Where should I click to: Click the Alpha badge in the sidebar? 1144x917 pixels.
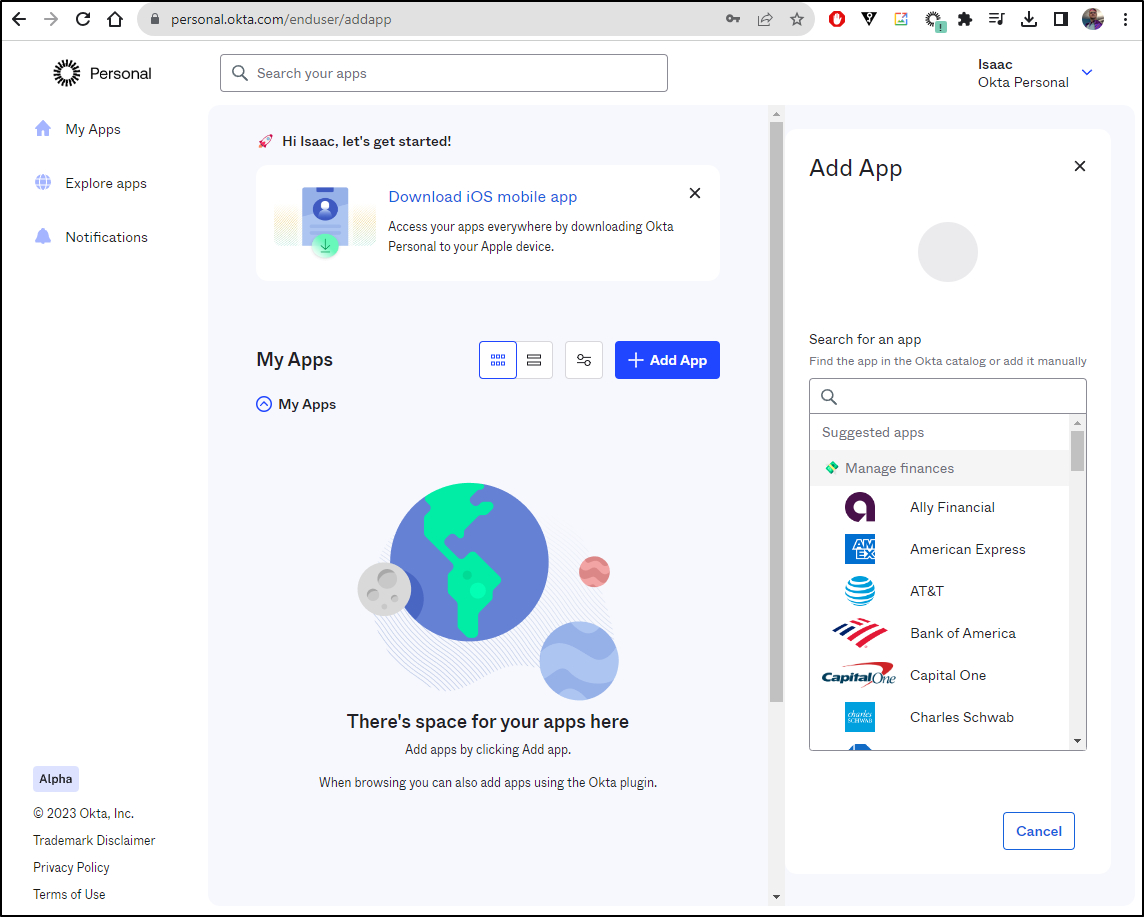click(55, 779)
